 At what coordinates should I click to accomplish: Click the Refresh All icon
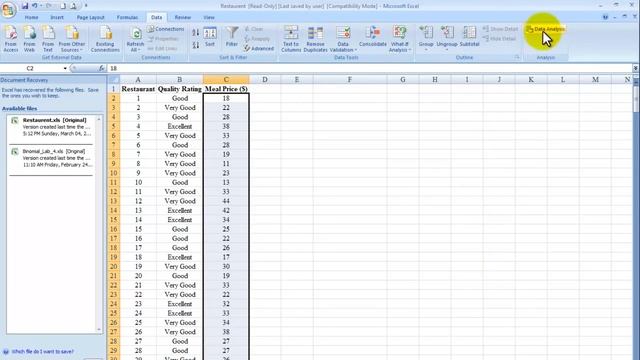(x=136, y=33)
